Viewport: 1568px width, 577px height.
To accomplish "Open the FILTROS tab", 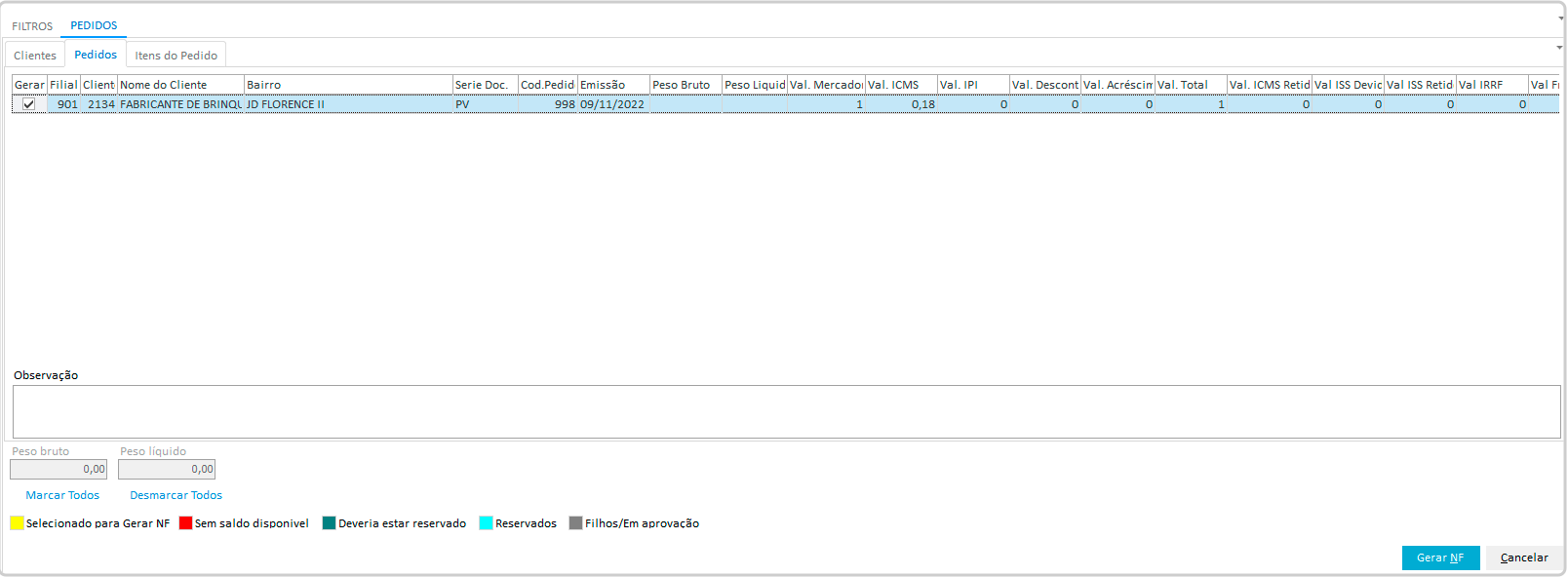I will [x=32, y=26].
